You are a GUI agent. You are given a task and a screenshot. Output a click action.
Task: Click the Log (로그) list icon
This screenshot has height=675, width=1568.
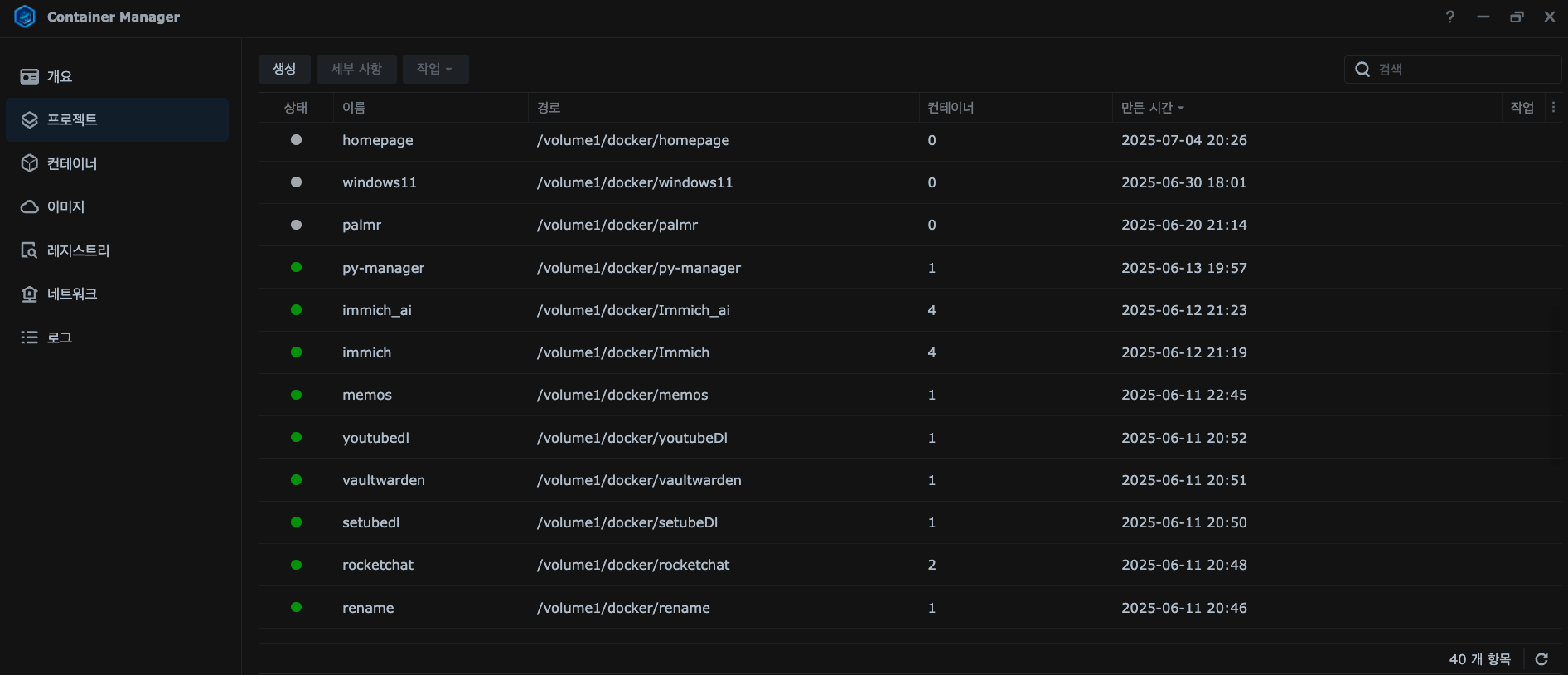click(30, 337)
